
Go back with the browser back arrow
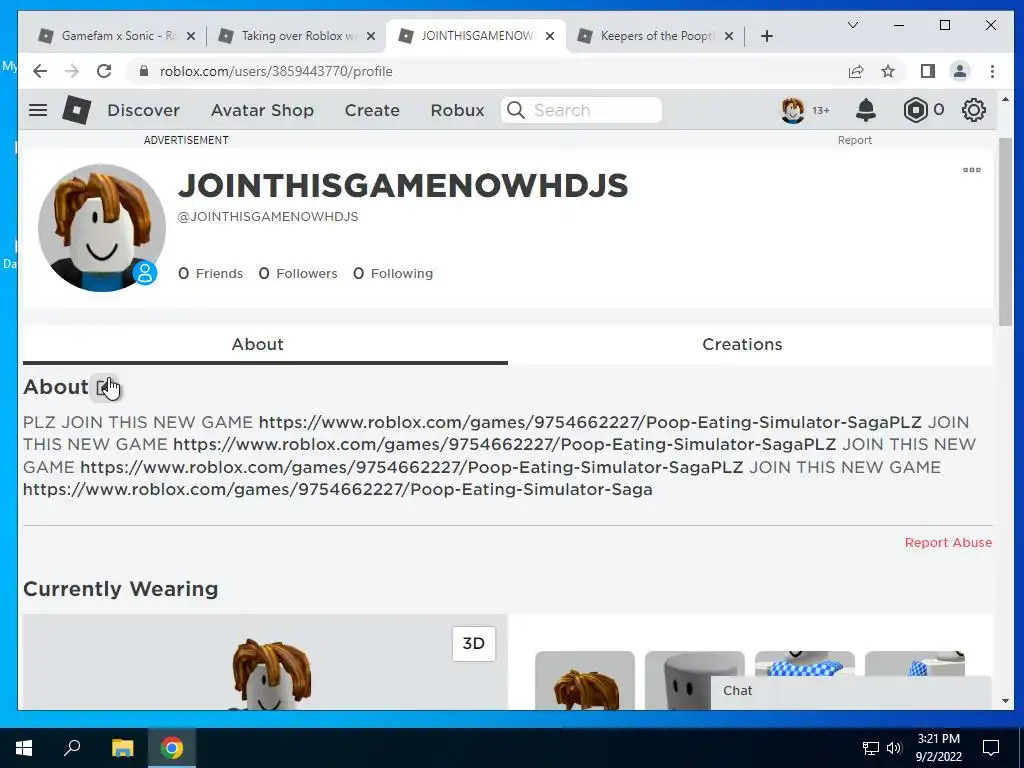(40, 71)
